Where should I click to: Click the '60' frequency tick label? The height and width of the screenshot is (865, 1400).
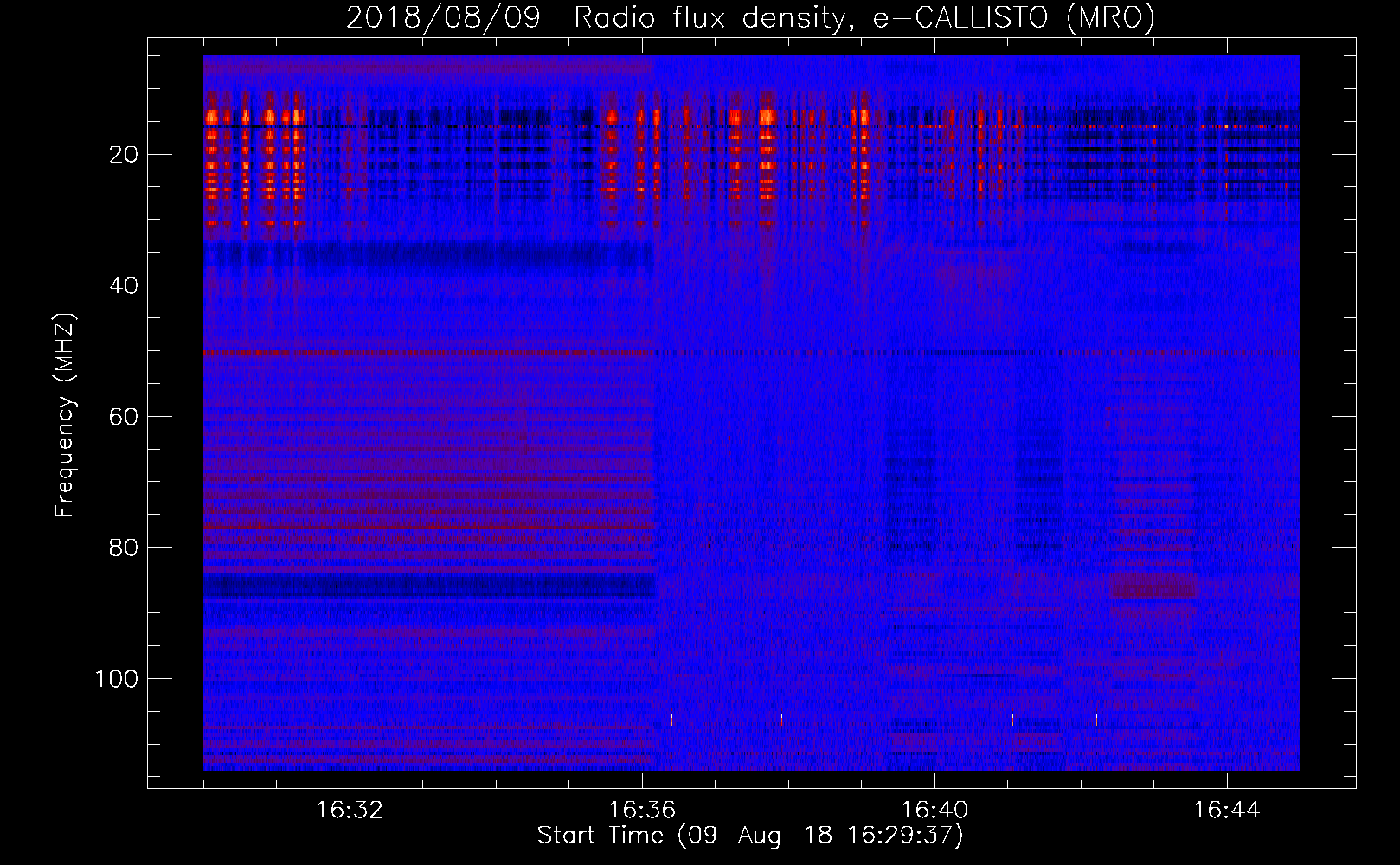tap(124, 417)
